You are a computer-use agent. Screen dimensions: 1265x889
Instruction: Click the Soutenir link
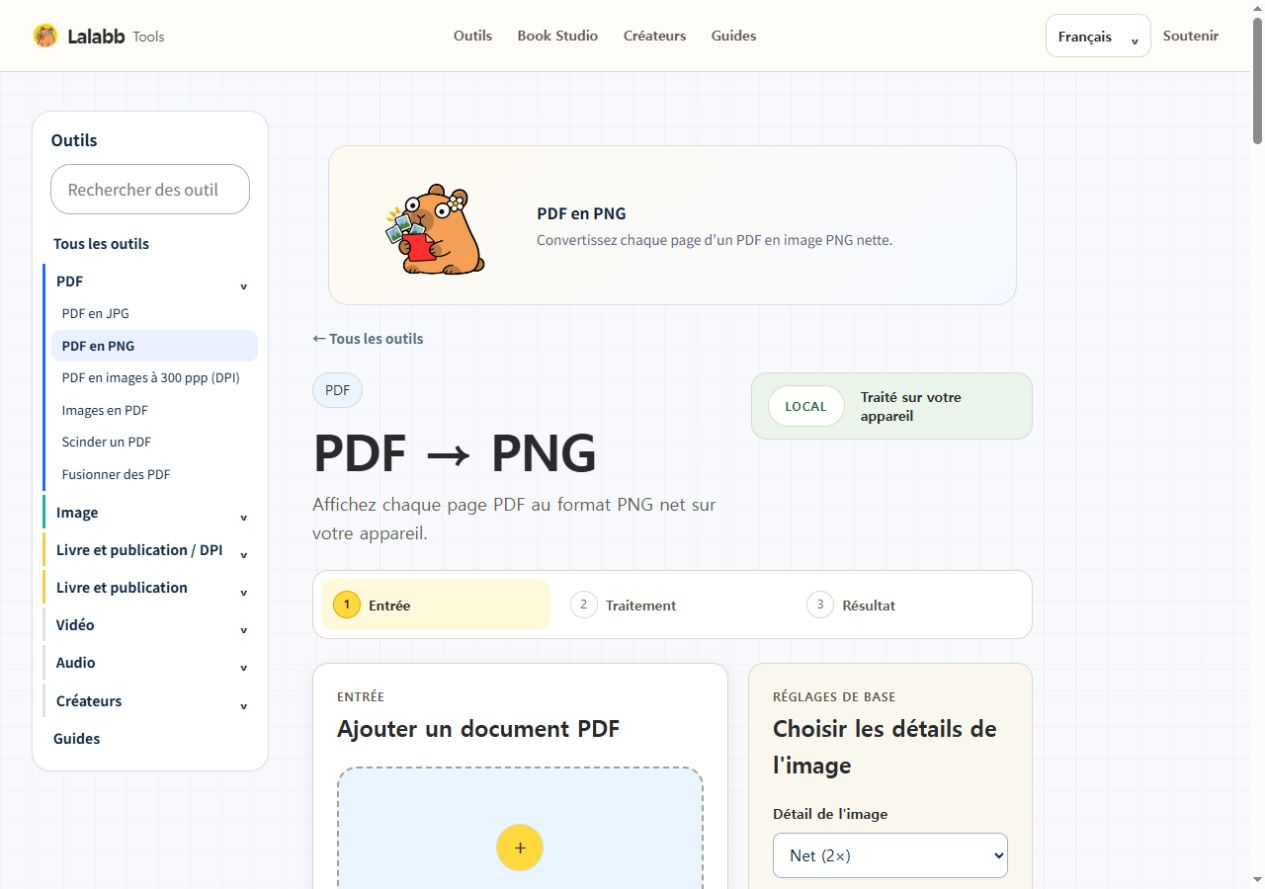tap(1190, 36)
